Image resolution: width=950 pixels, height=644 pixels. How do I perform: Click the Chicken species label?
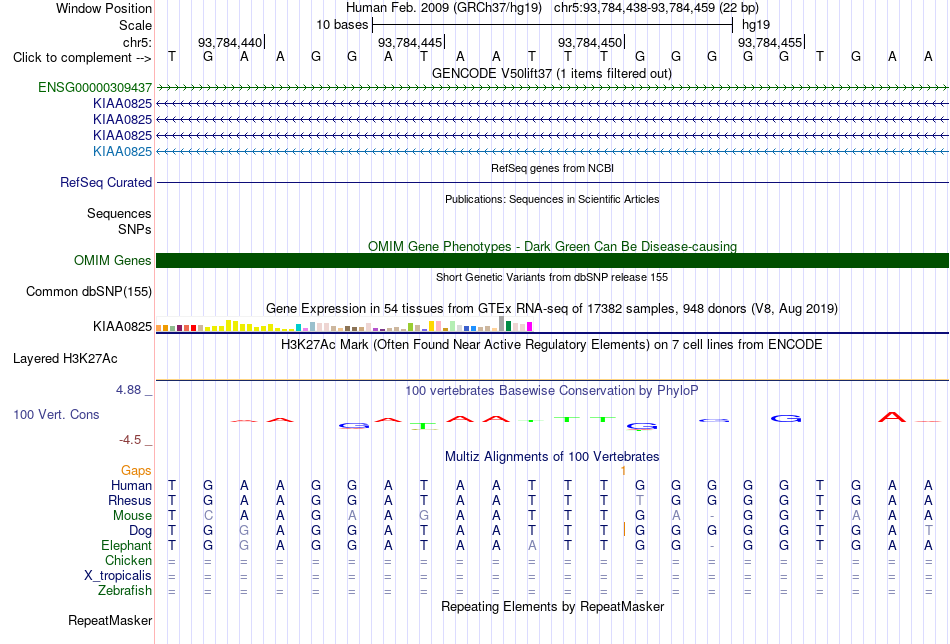pos(128,560)
